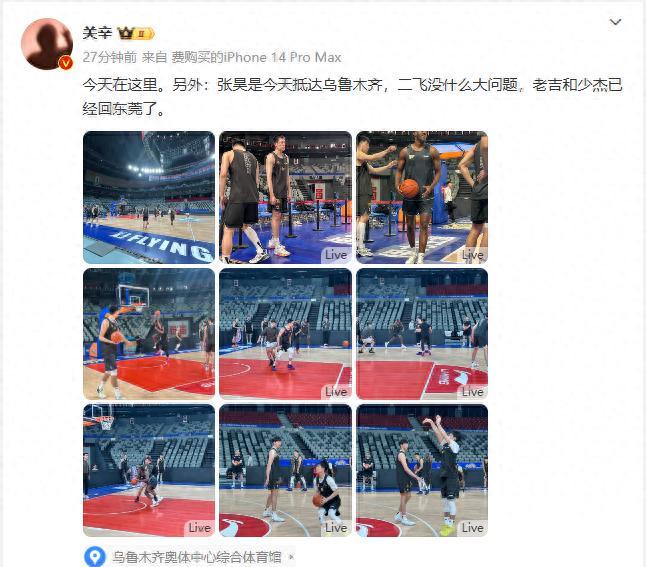The width and height of the screenshot is (646, 567).
Task: Open the post options chevron dropdown
Action: click(x=615, y=22)
